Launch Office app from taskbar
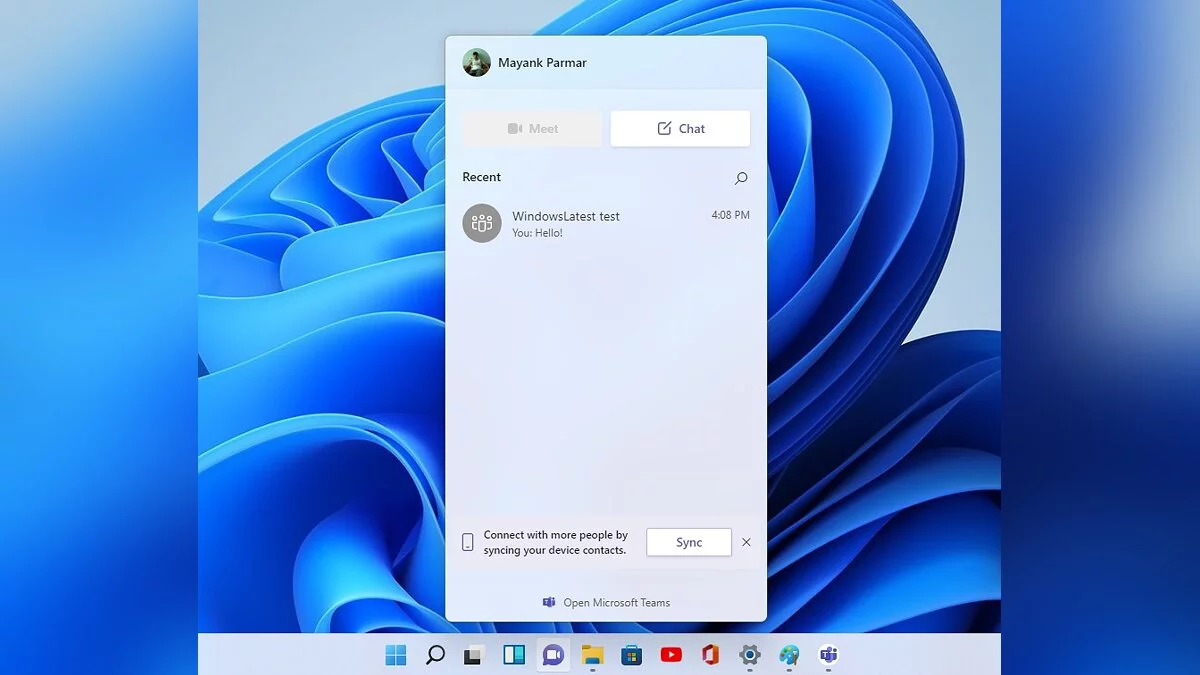The image size is (1200, 675). (x=710, y=655)
